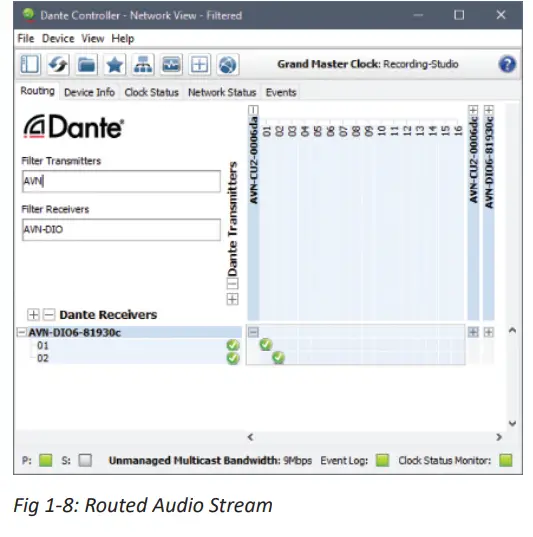Open the green Event Log indicator

click(383, 460)
